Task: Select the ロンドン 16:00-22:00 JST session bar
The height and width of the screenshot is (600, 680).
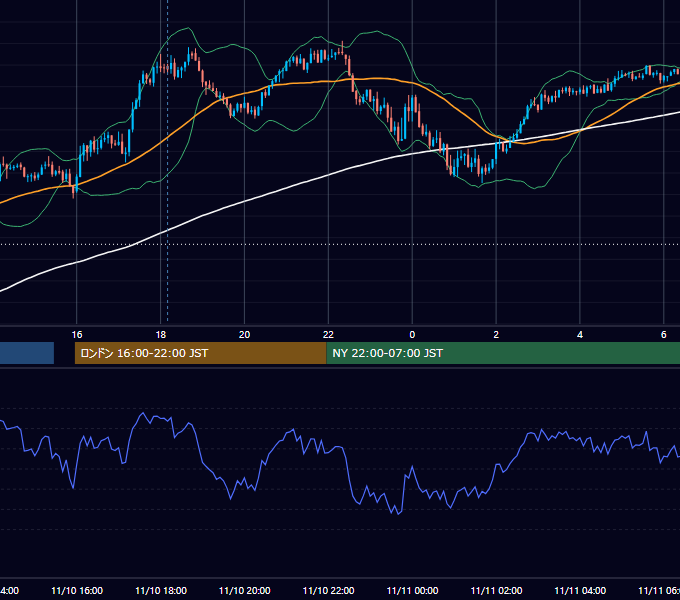Action: click(x=200, y=353)
